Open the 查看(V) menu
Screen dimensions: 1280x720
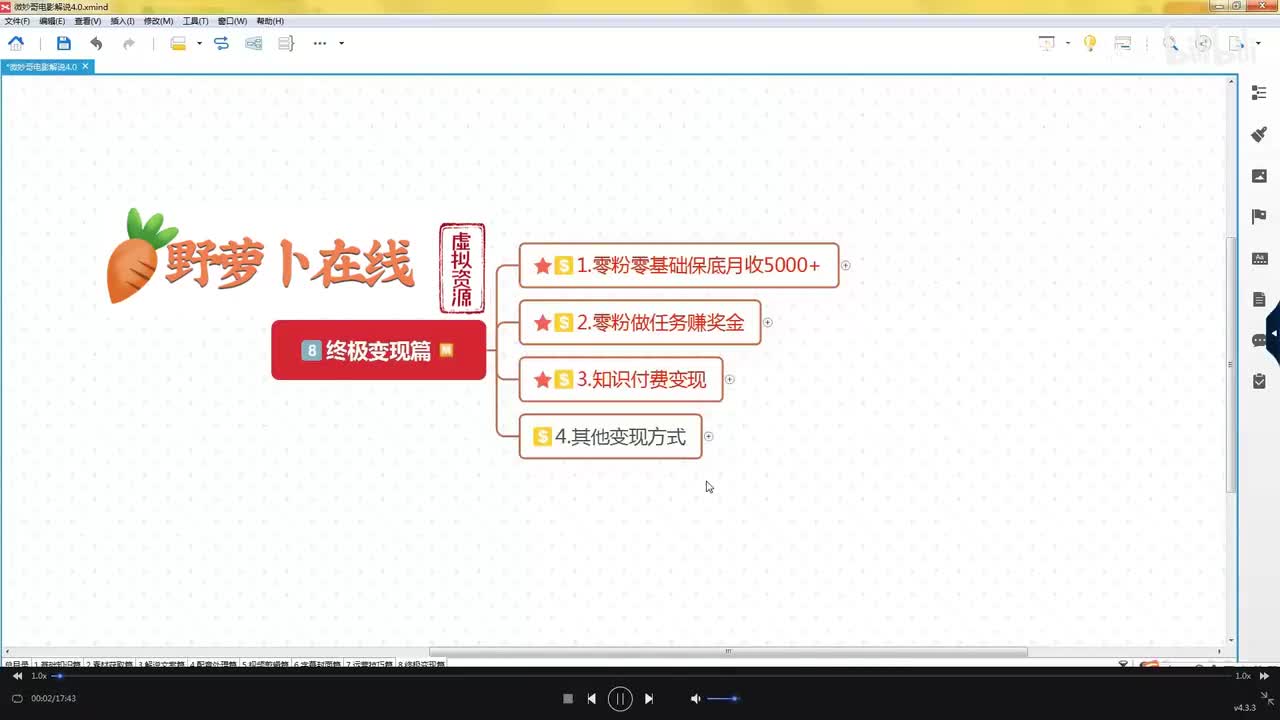pyautogui.click(x=88, y=21)
